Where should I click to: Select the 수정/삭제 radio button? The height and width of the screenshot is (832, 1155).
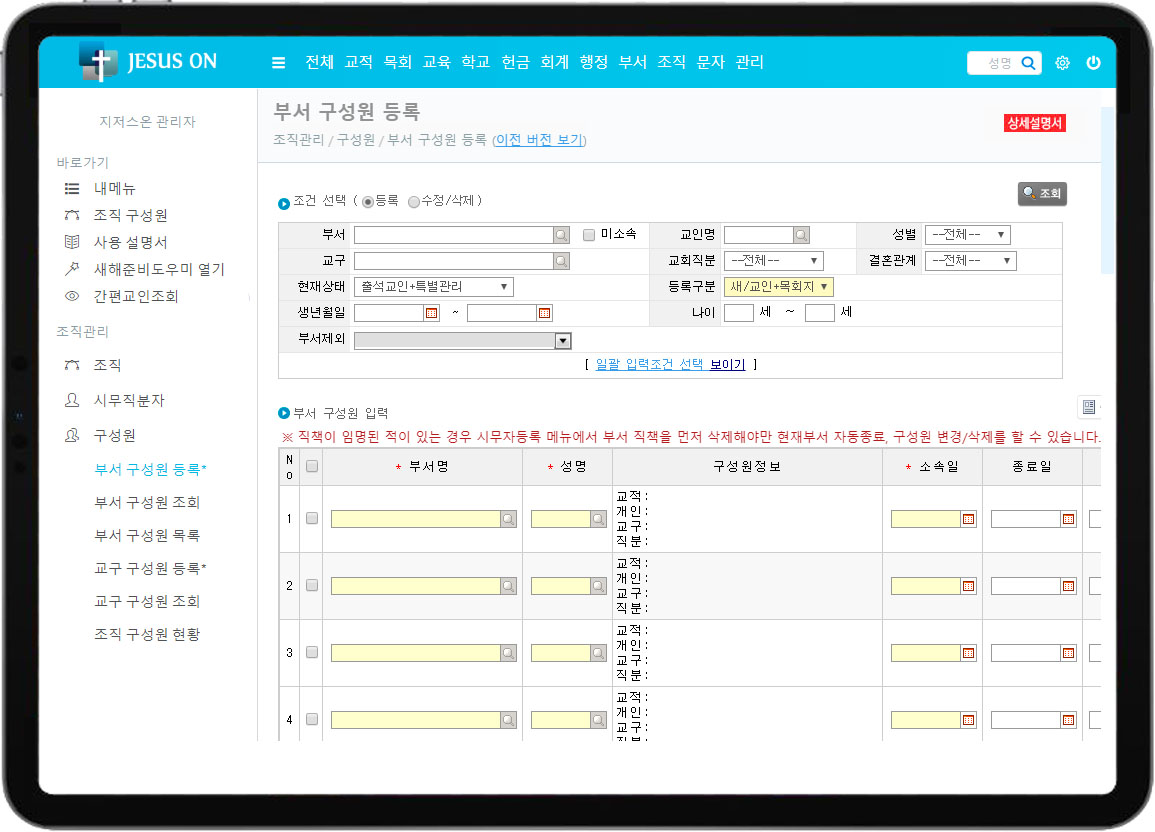(414, 202)
